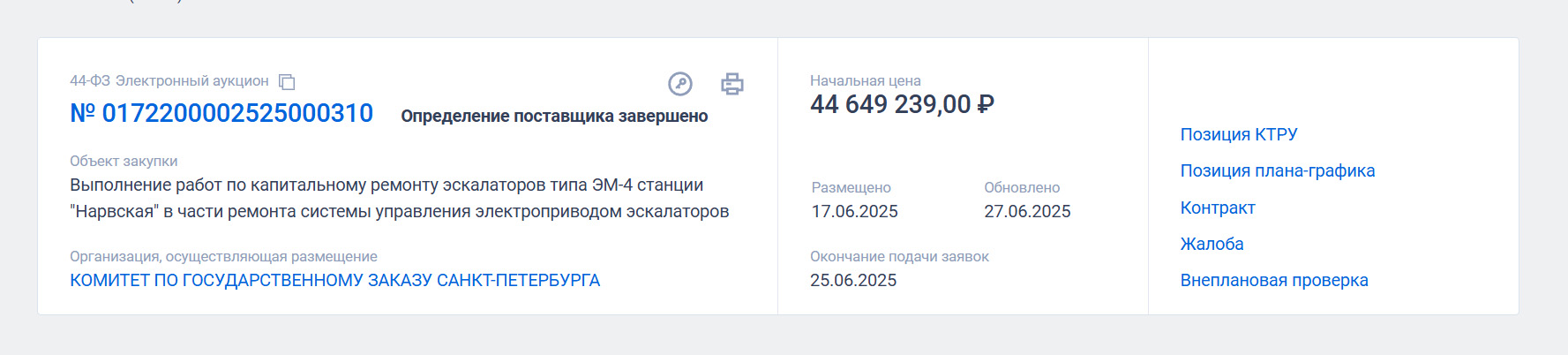Screen dimensions: 1568x355
Task: Open the electronic signature key icon
Action: [680, 84]
